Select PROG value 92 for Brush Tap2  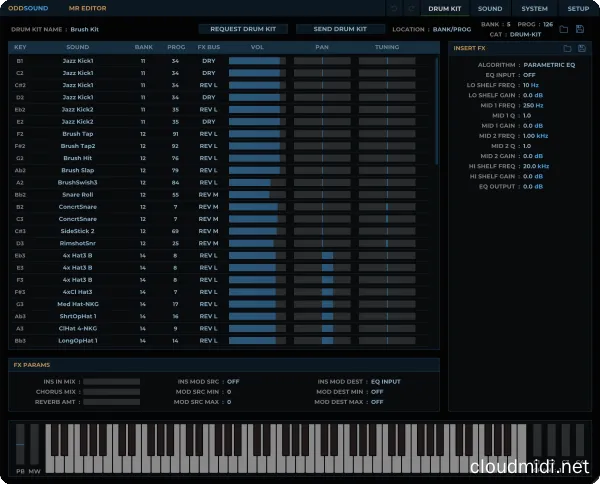(175, 146)
